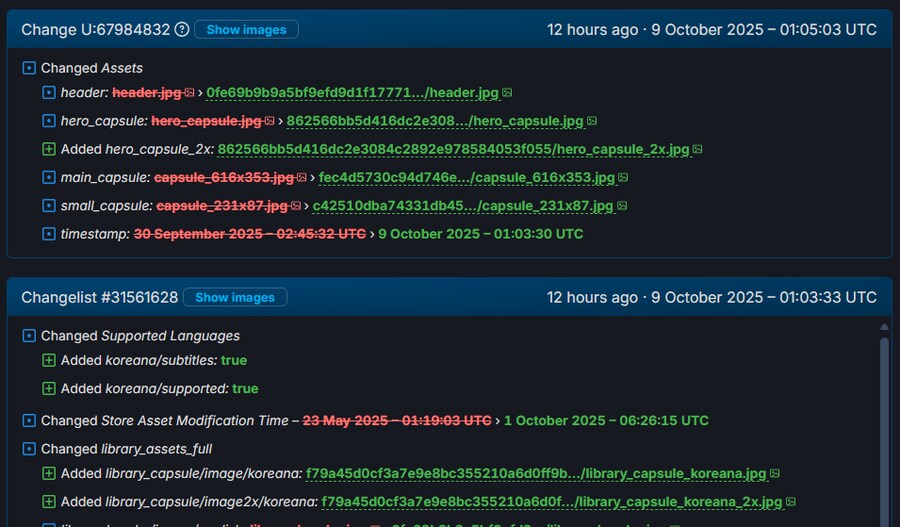Click image icon next to hero_capsule_2x.jpg
Screen dimensions: 900x527
click(697, 150)
